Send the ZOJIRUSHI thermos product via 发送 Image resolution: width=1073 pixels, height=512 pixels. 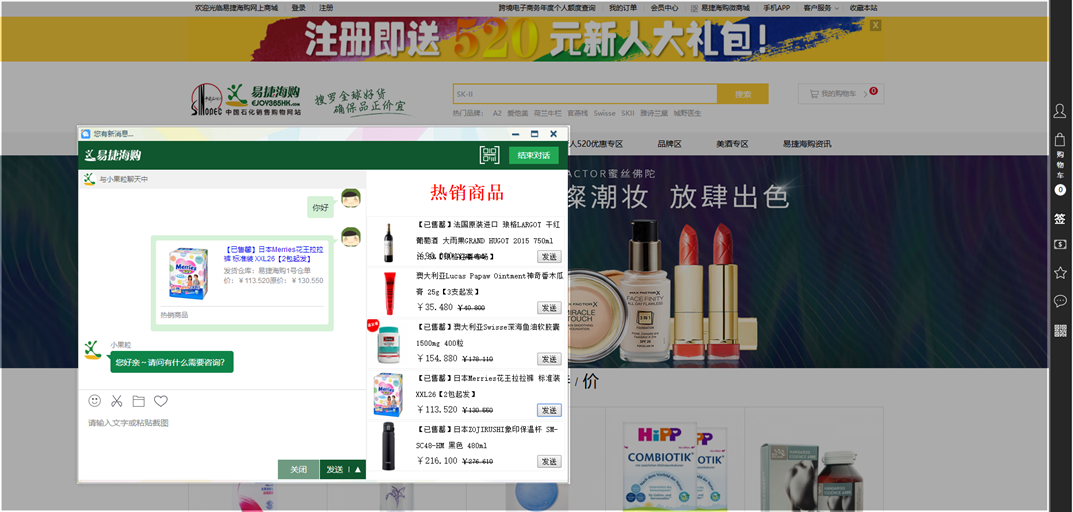(x=549, y=461)
